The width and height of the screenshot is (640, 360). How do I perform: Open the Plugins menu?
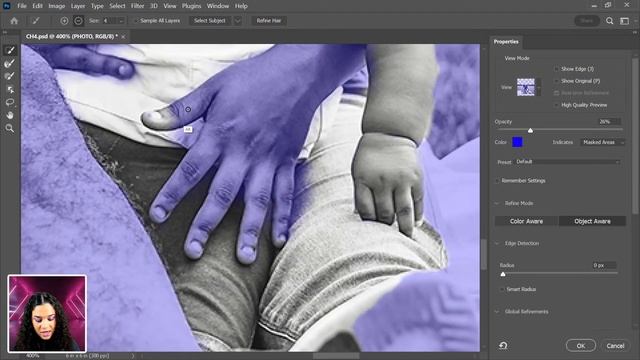click(x=191, y=6)
